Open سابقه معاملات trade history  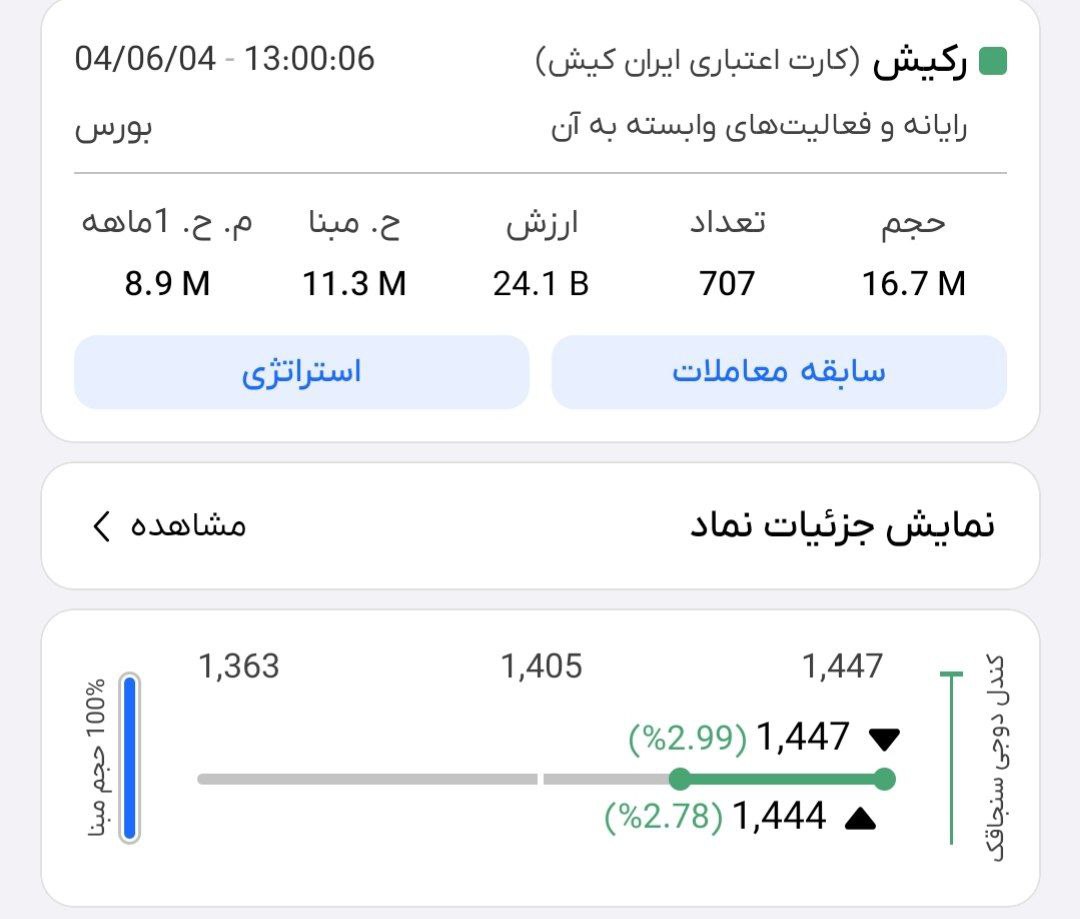[779, 372]
